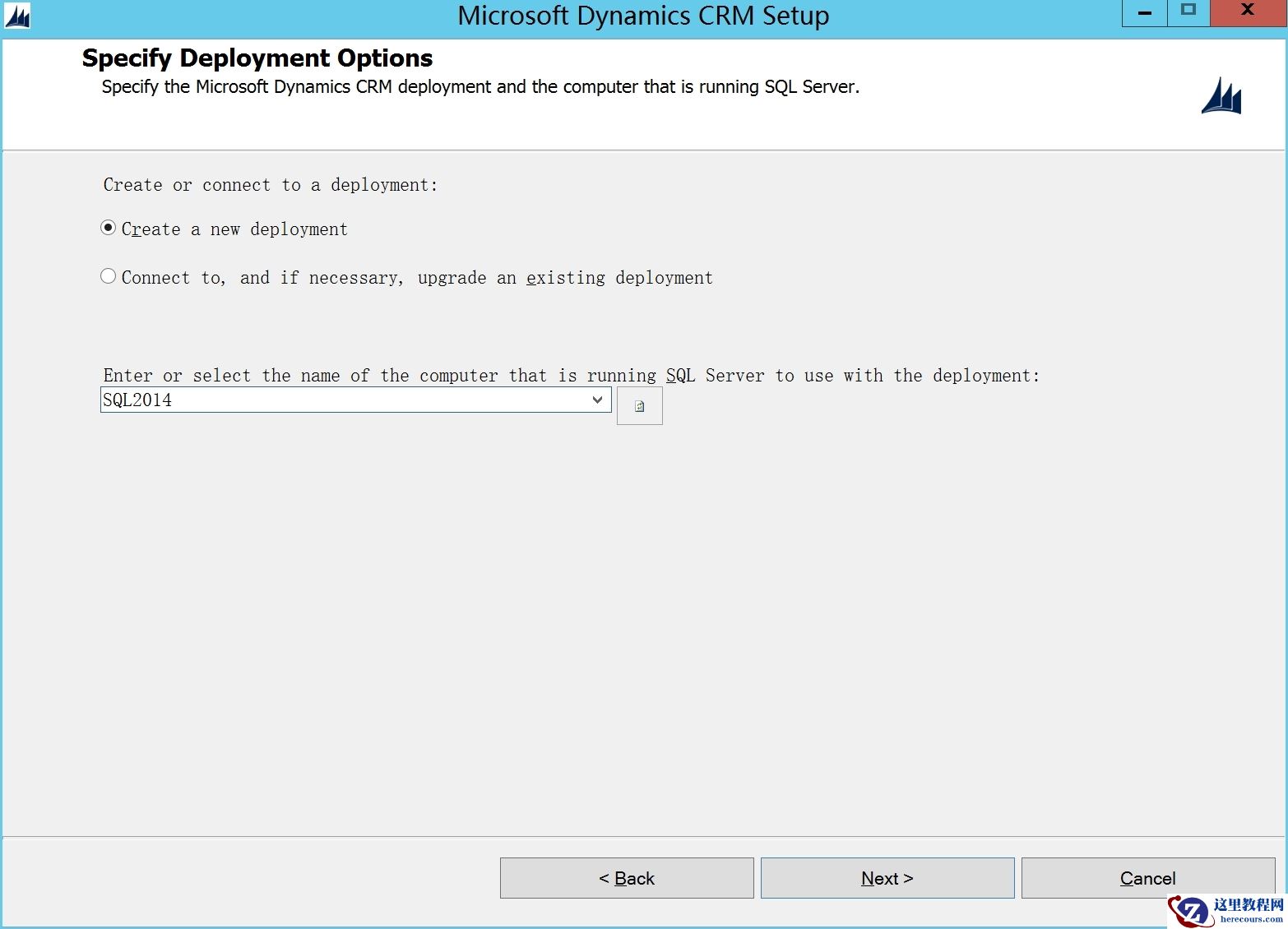Cancel the Microsoft Dynamics CRM Setup
The height and width of the screenshot is (929, 1288).
(x=1147, y=878)
